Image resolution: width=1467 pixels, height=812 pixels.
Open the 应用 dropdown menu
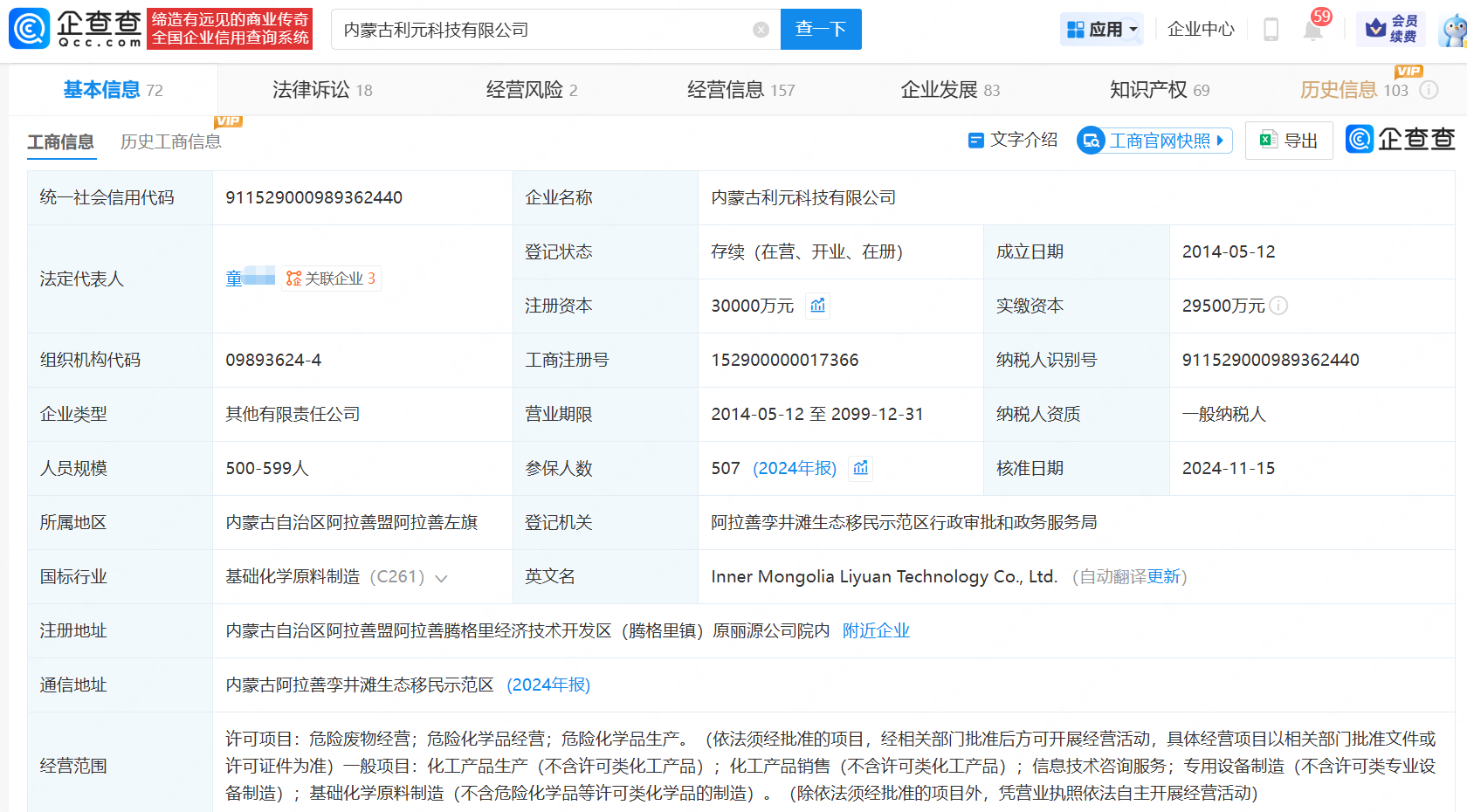(x=1102, y=30)
